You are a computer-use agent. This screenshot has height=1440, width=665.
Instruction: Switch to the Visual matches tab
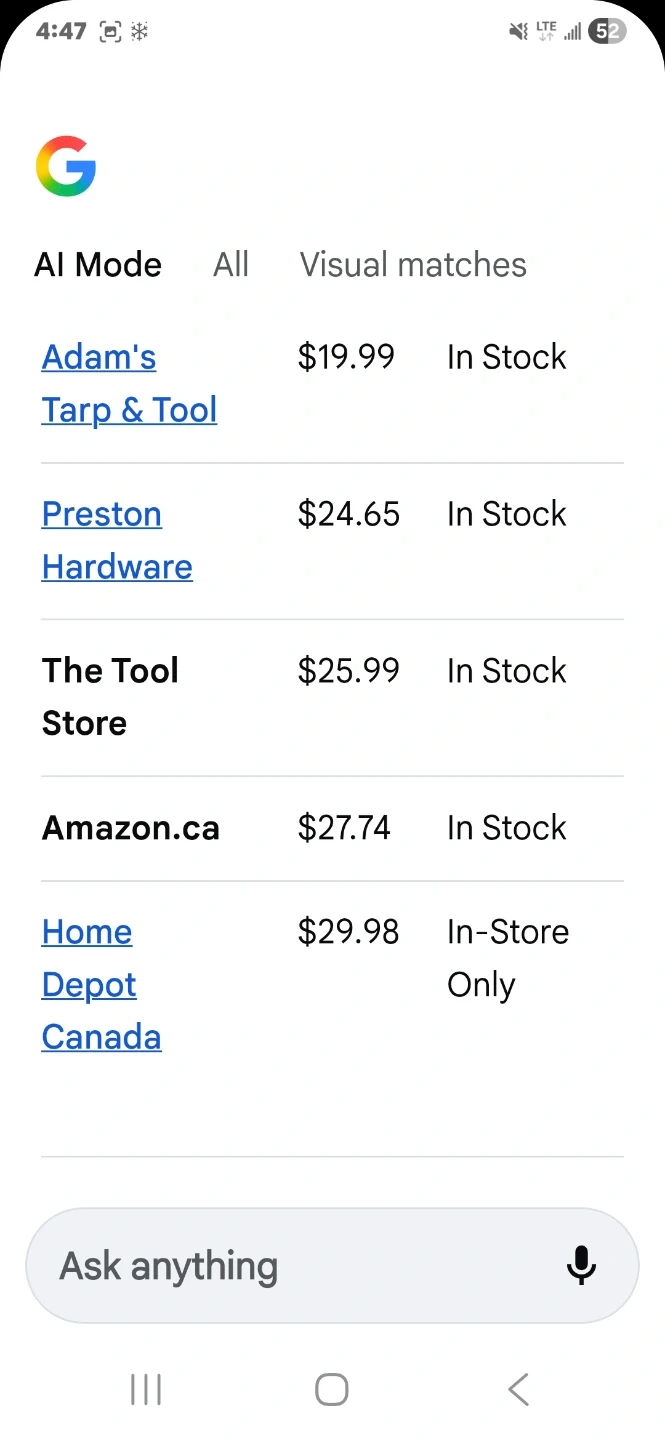pos(413,265)
